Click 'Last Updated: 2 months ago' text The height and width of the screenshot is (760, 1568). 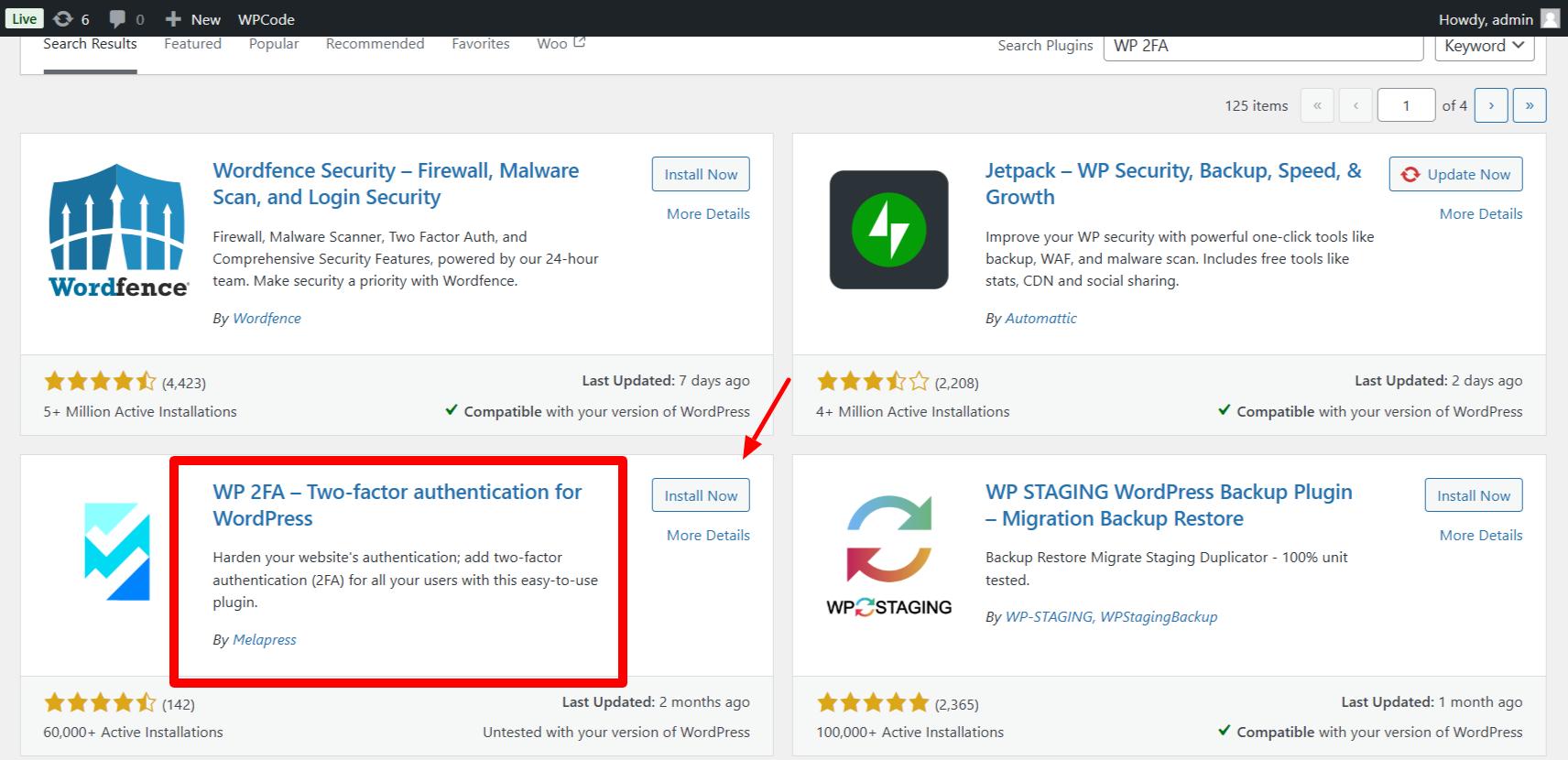click(656, 701)
